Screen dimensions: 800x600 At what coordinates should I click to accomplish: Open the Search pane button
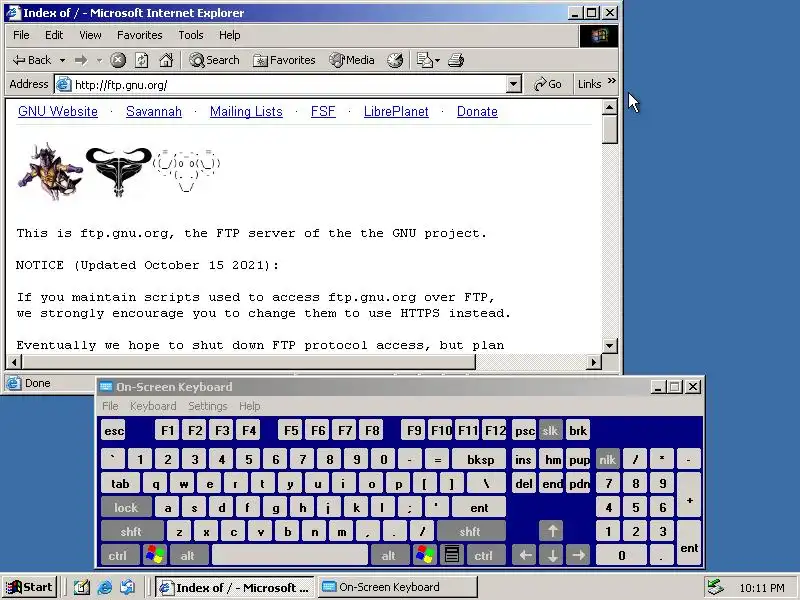click(214, 60)
